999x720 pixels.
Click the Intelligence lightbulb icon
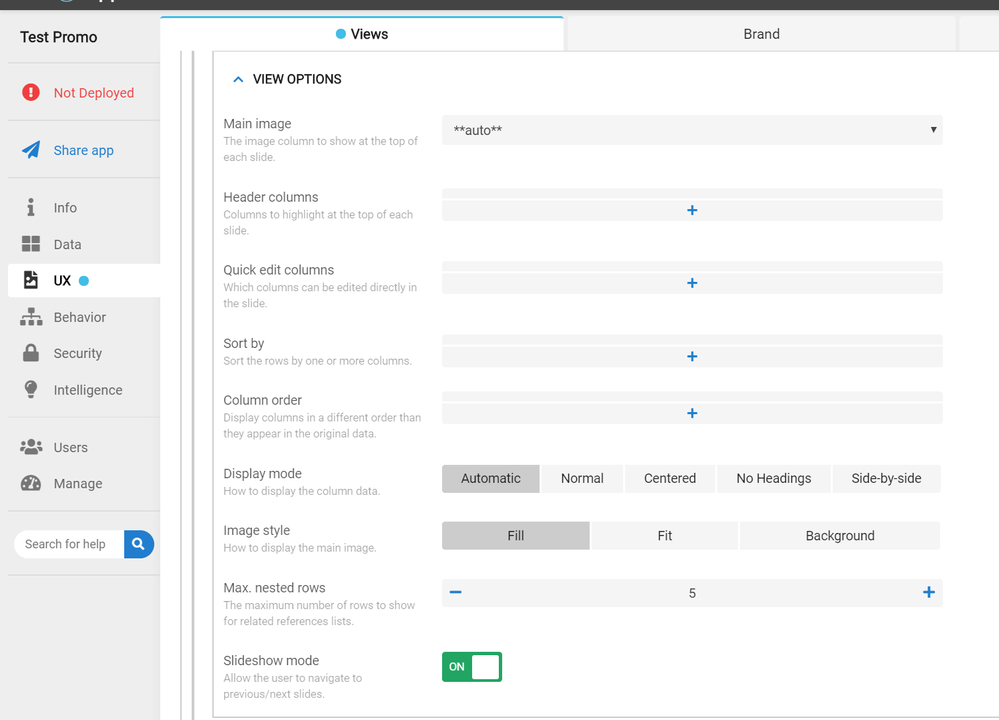(31, 389)
